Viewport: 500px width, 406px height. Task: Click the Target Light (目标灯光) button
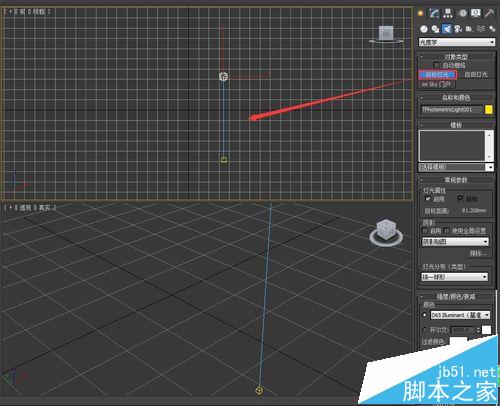[438, 75]
